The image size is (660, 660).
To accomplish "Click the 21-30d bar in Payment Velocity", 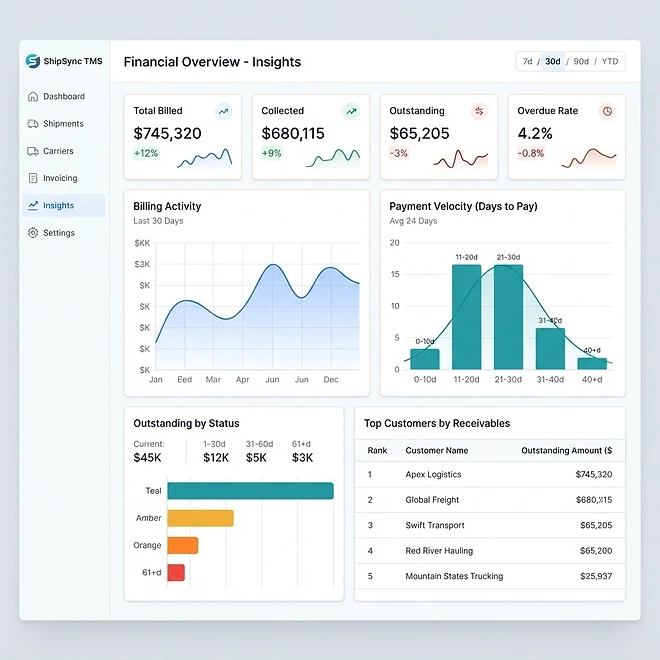I will [508, 317].
